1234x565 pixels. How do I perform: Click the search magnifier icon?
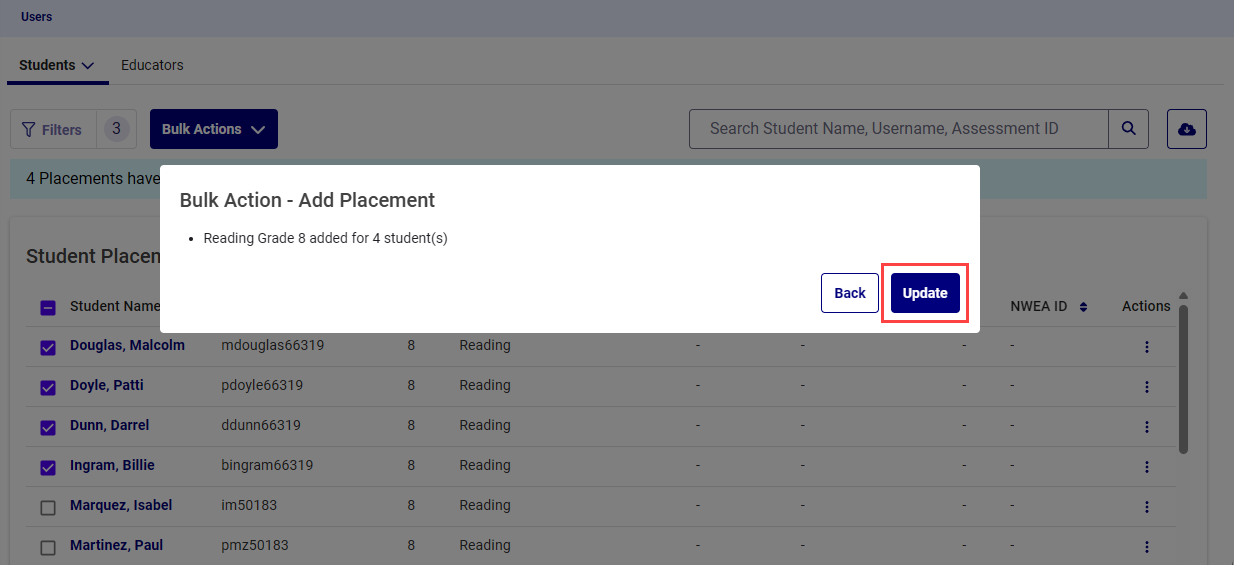coord(1128,128)
